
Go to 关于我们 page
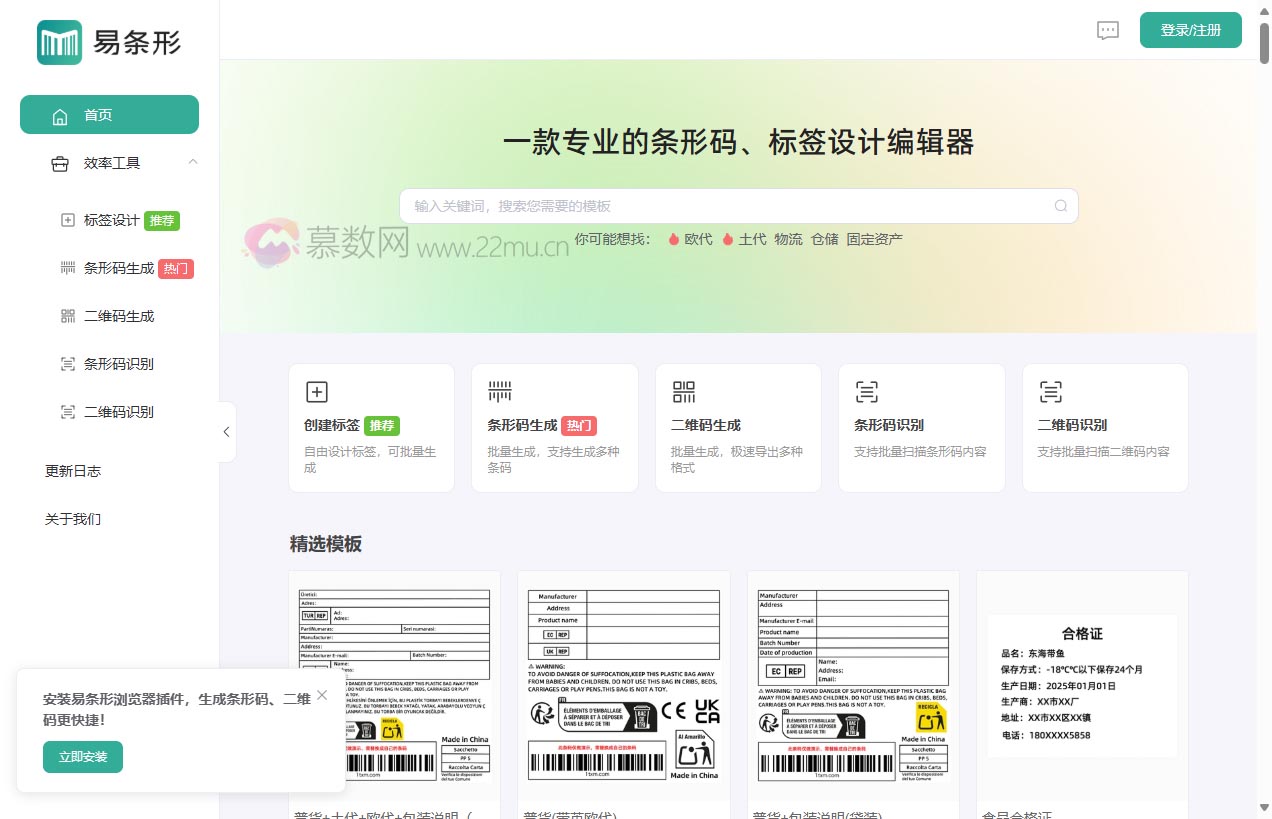[73, 519]
